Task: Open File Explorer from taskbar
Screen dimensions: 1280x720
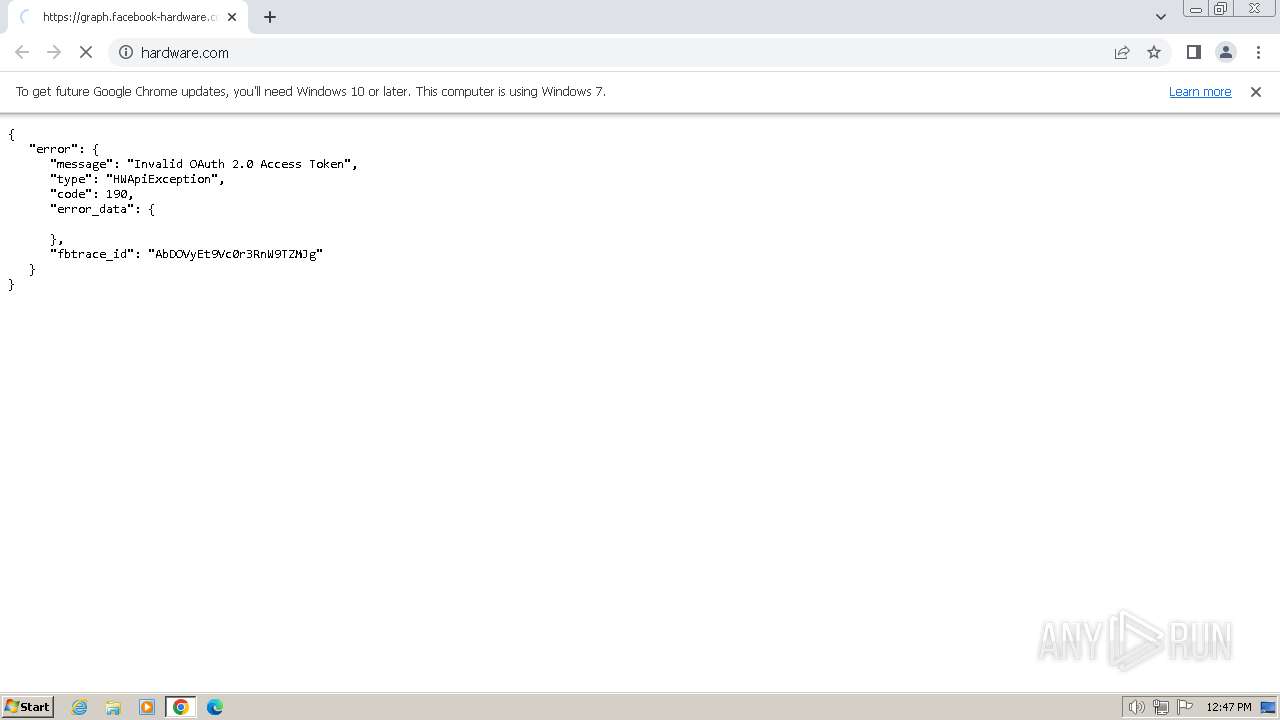Action: pyautogui.click(x=113, y=707)
